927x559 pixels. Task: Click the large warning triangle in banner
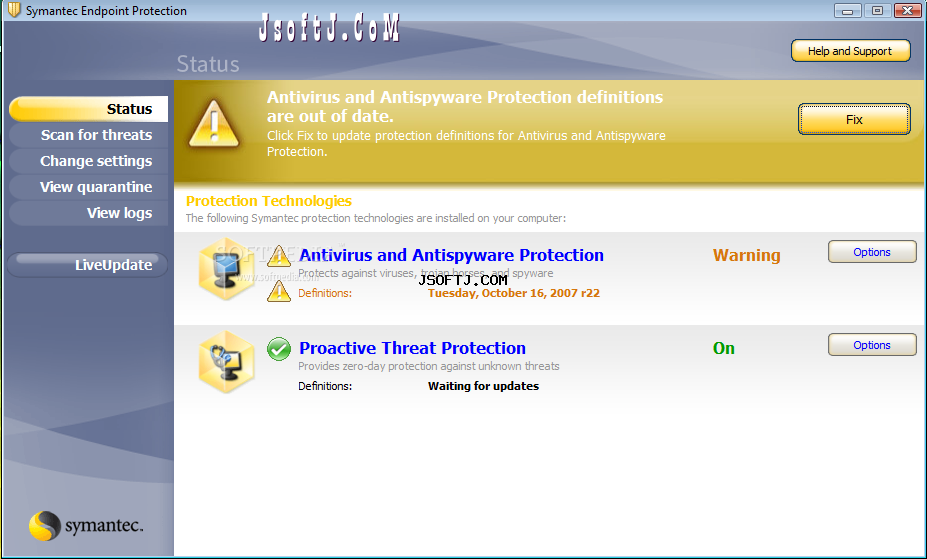[214, 124]
